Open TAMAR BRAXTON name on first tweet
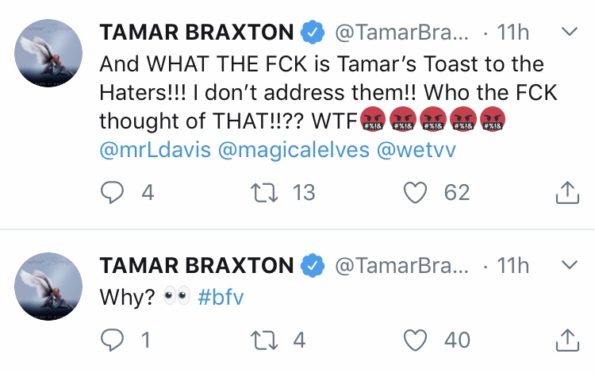The height and width of the screenshot is (373, 595). 197,32
